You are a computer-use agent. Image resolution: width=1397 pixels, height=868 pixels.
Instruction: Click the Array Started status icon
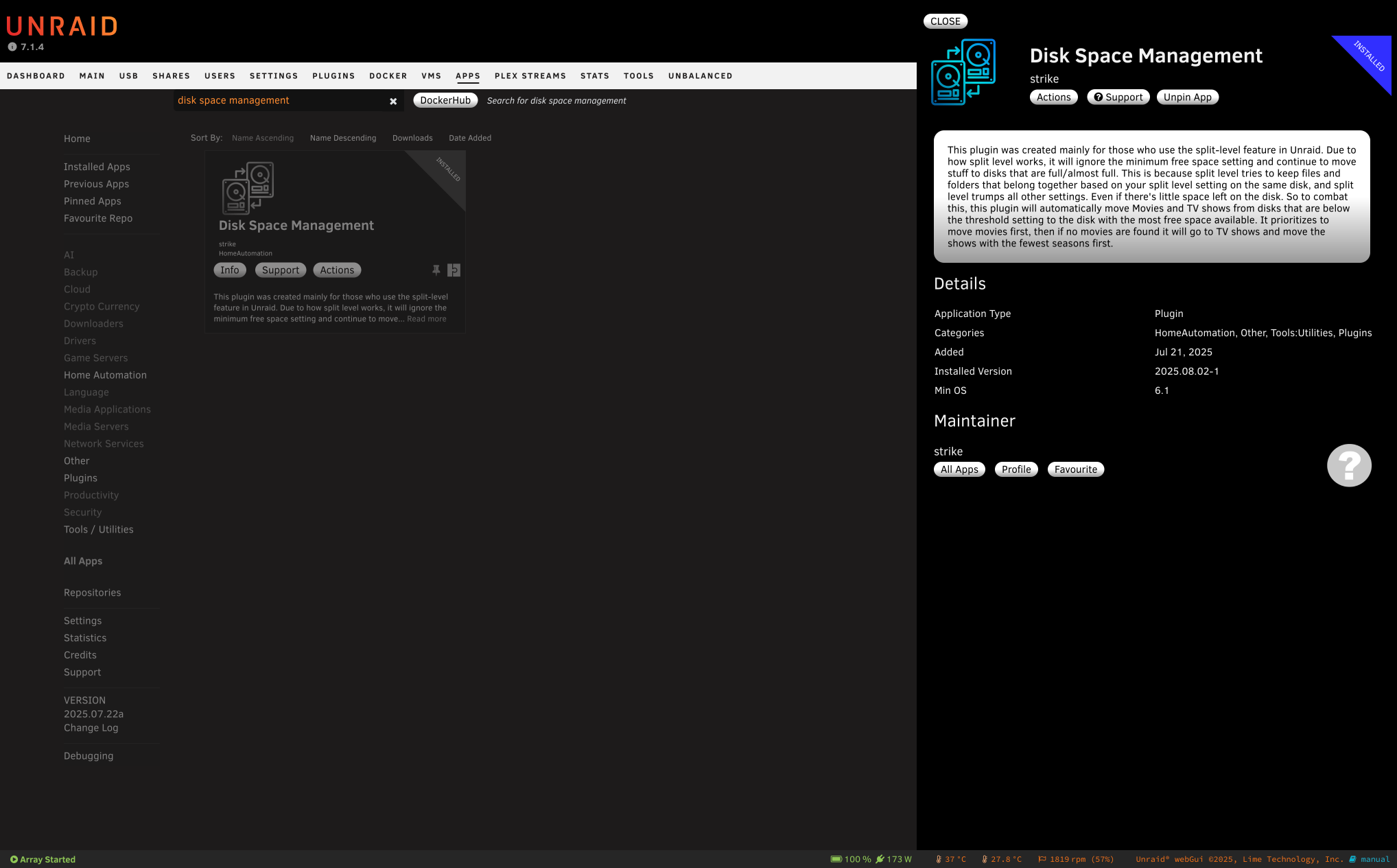pyautogui.click(x=14, y=859)
